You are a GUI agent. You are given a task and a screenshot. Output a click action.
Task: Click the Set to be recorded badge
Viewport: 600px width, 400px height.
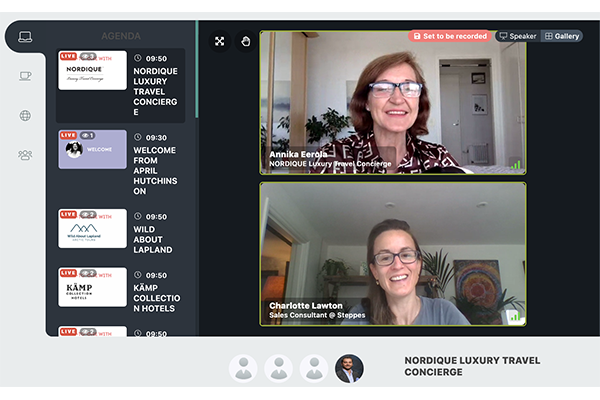pyautogui.click(x=450, y=36)
